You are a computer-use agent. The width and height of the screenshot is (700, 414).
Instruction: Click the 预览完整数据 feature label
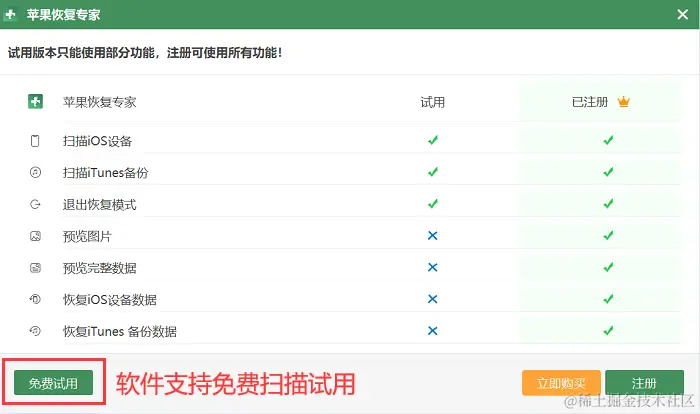[100, 268]
